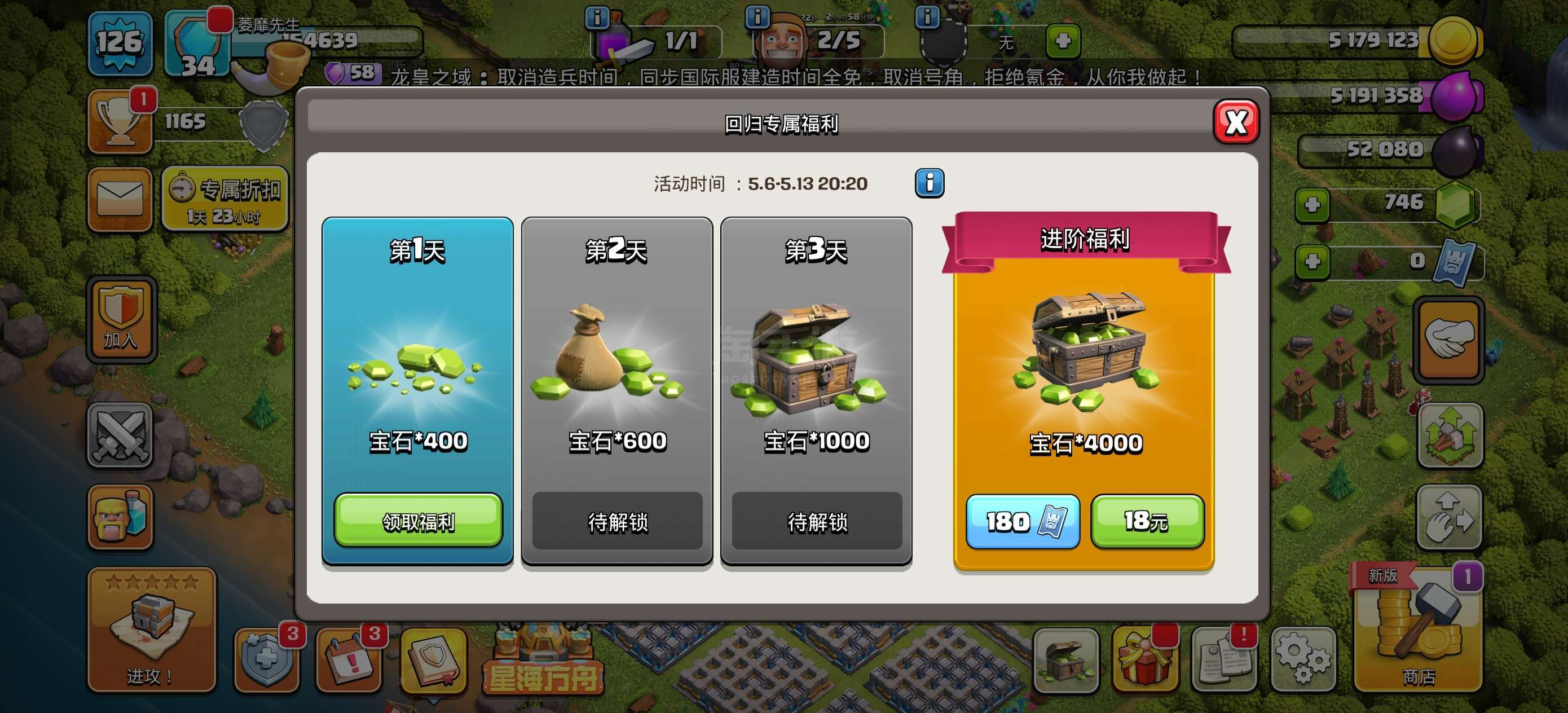Tap the gold storage bar
The width and height of the screenshot is (1568, 713).
tap(1358, 40)
